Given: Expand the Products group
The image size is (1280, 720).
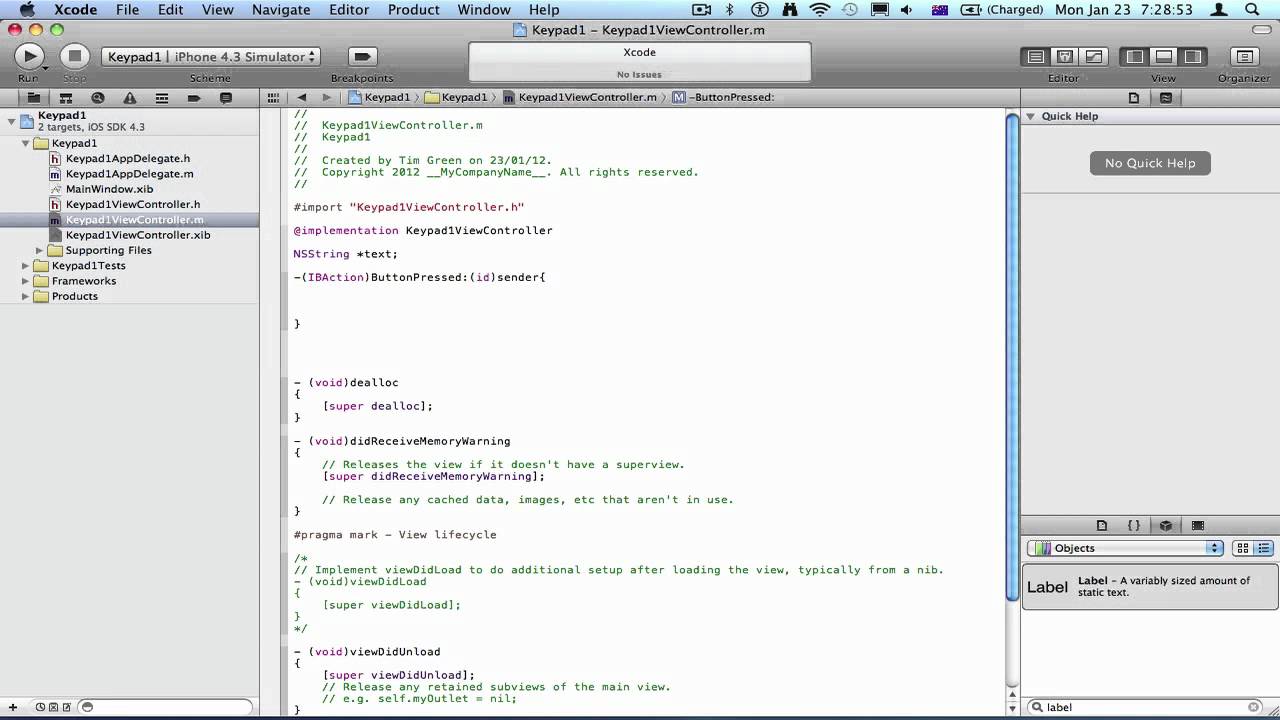Looking at the screenshot, I should (x=26, y=296).
